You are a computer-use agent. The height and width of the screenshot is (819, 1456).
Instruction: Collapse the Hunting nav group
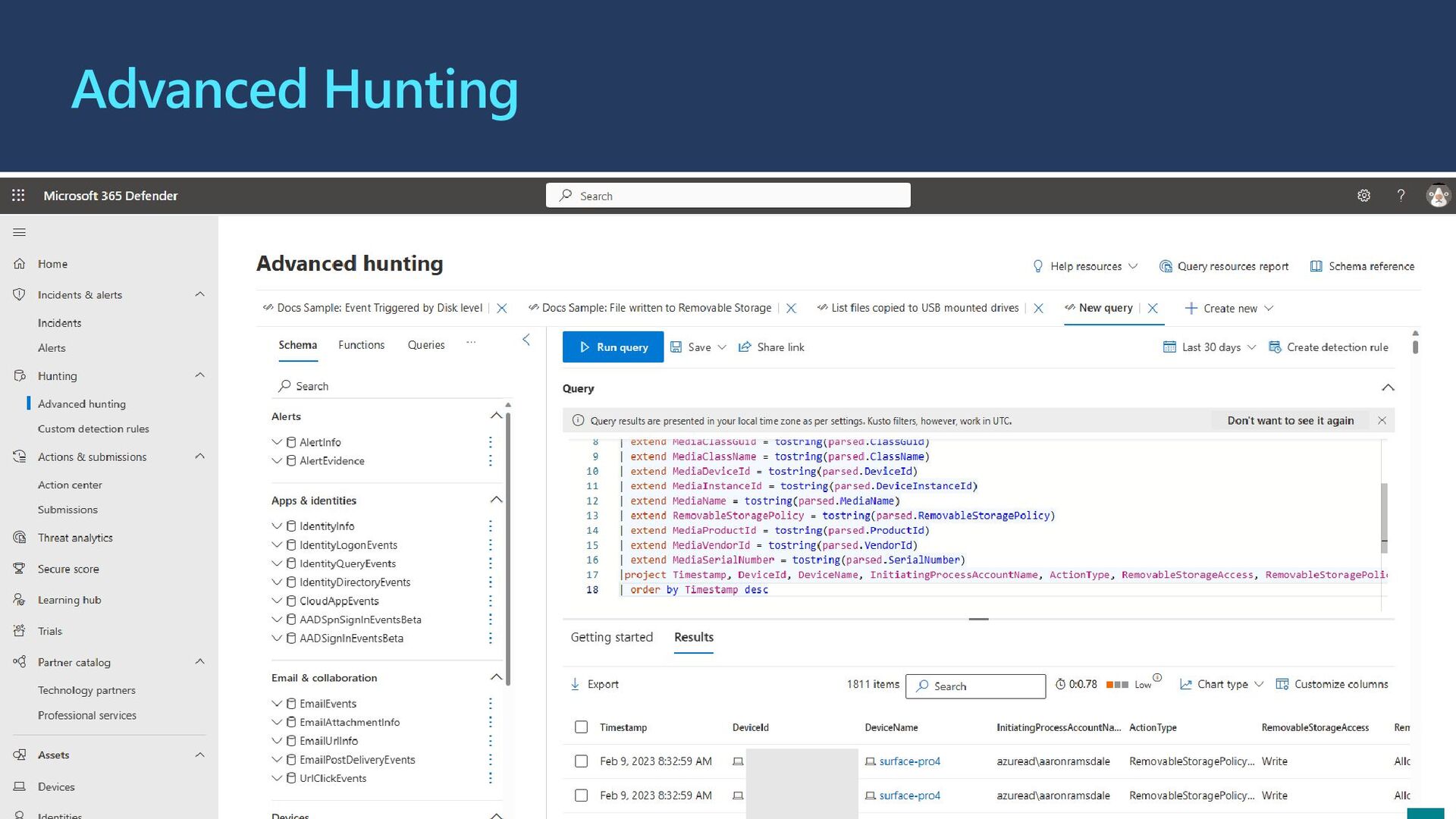(x=200, y=375)
